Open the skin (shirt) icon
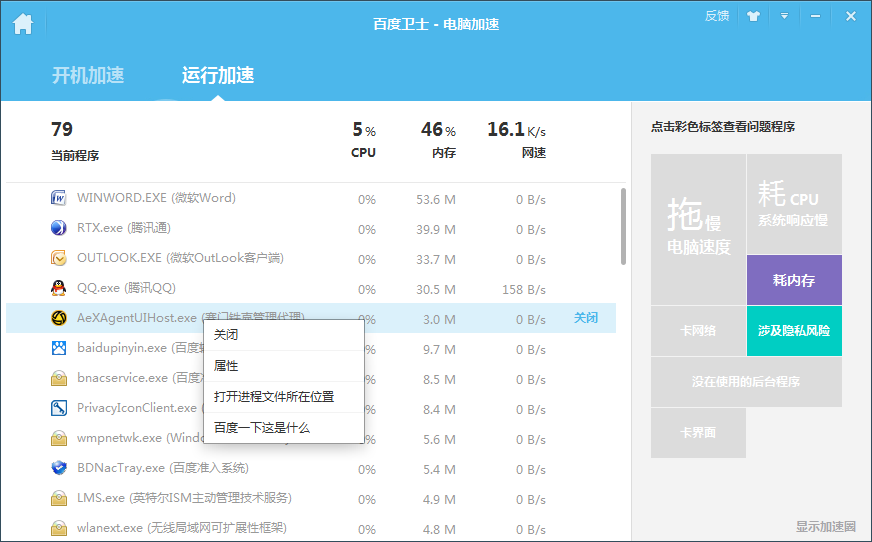 point(754,16)
